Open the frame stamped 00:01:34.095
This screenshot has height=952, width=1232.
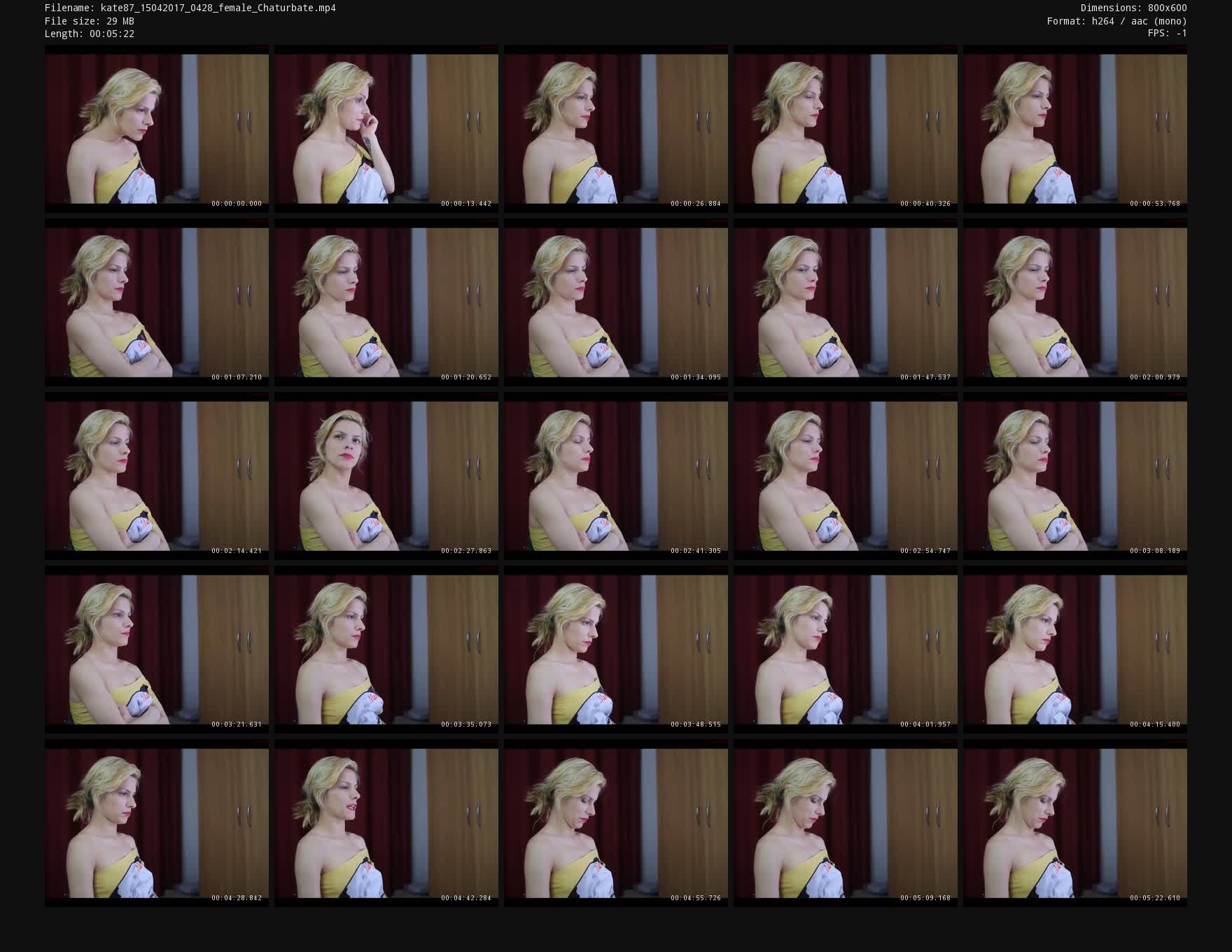(x=616, y=302)
